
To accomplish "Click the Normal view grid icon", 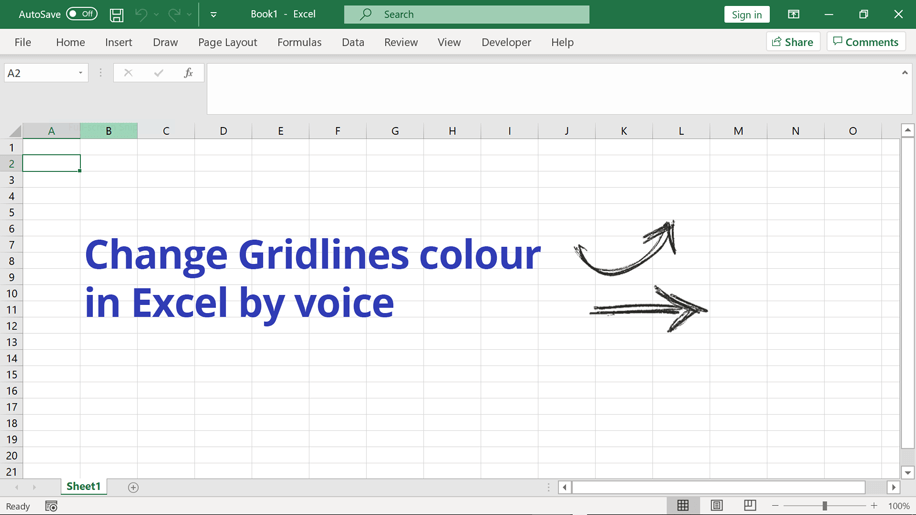I will pos(683,506).
